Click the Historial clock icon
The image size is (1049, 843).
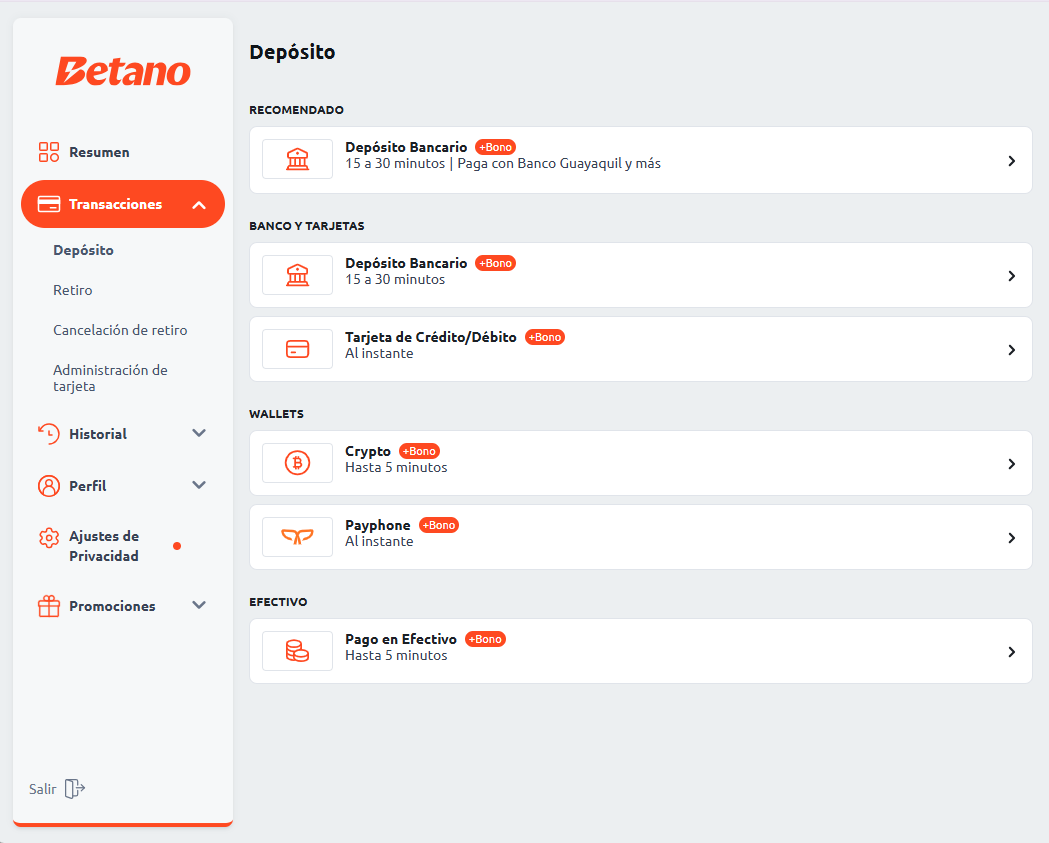pyautogui.click(x=49, y=434)
